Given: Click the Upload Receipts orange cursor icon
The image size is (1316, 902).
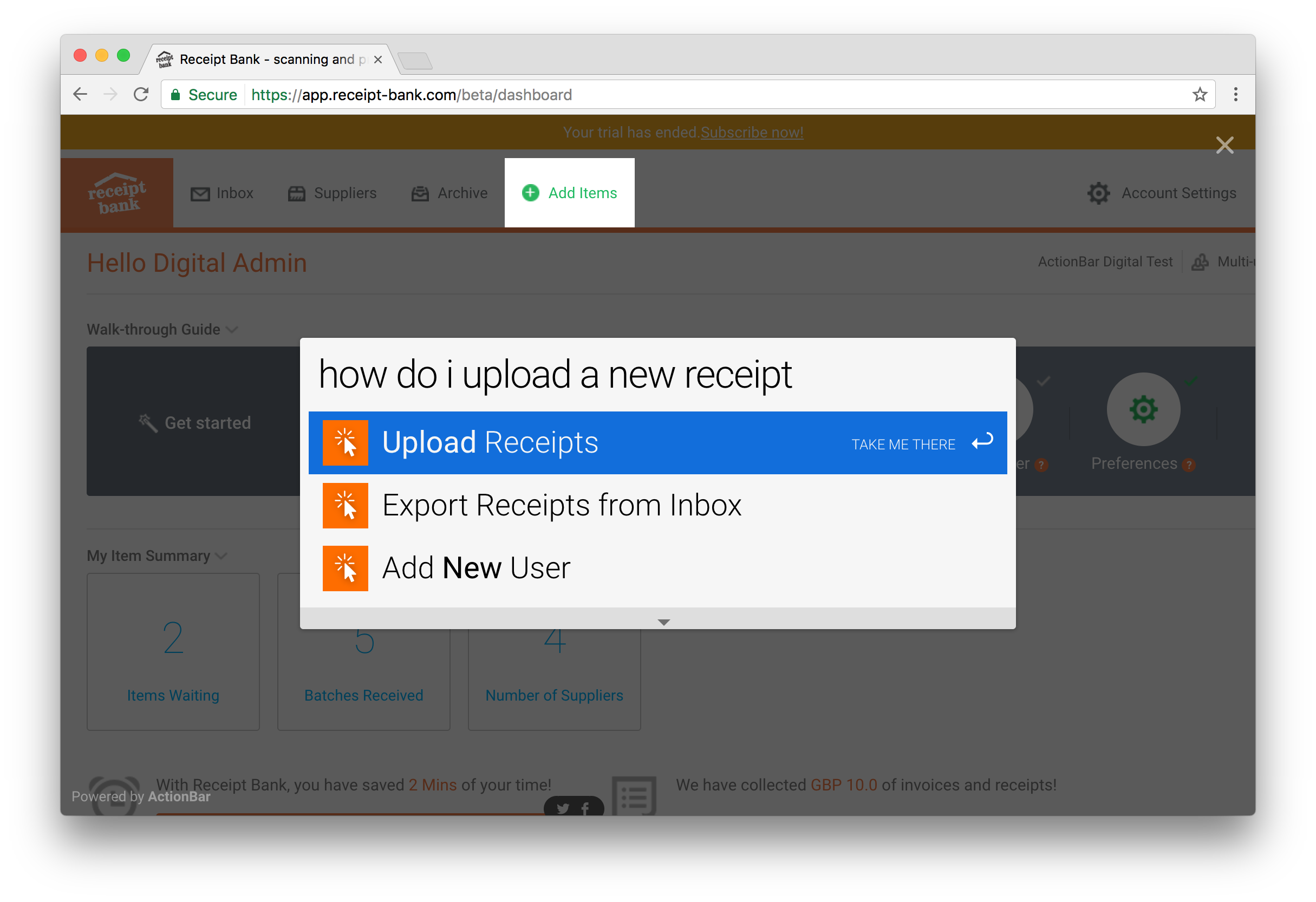Looking at the screenshot, I should pos(345,442).
